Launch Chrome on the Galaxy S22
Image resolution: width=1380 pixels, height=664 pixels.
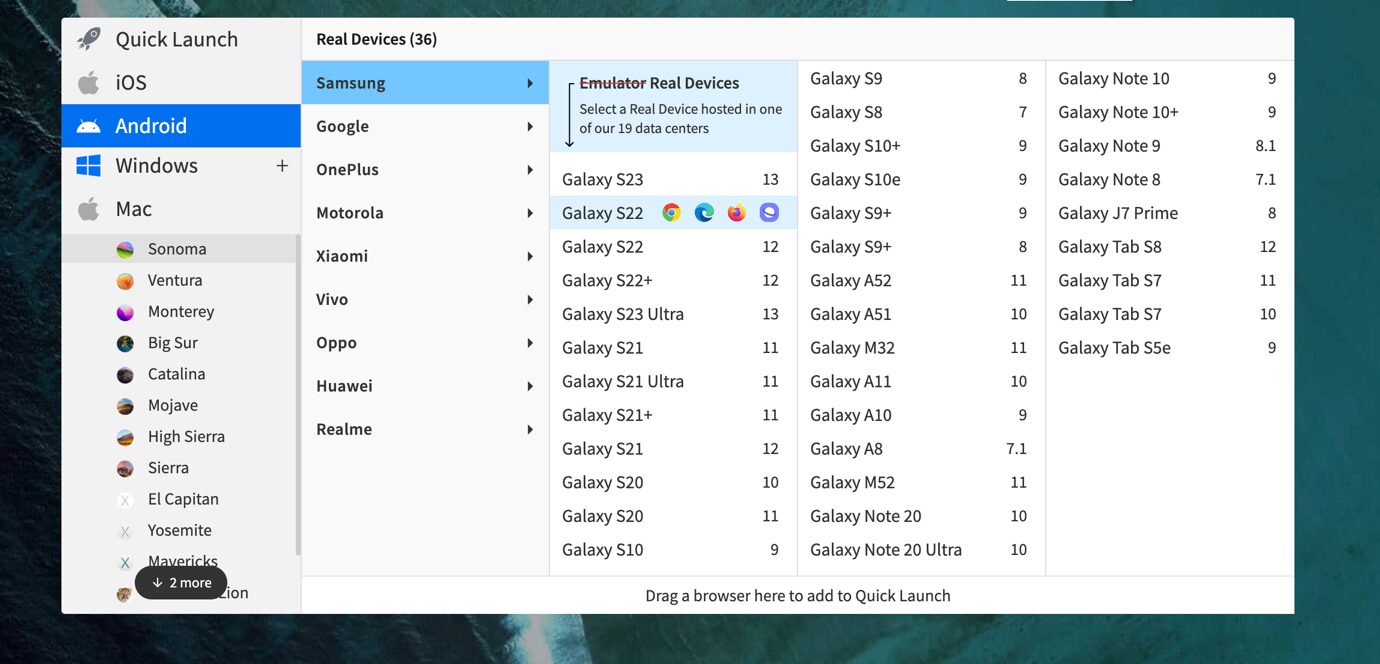pyautogui.click(x=670, y=212)
